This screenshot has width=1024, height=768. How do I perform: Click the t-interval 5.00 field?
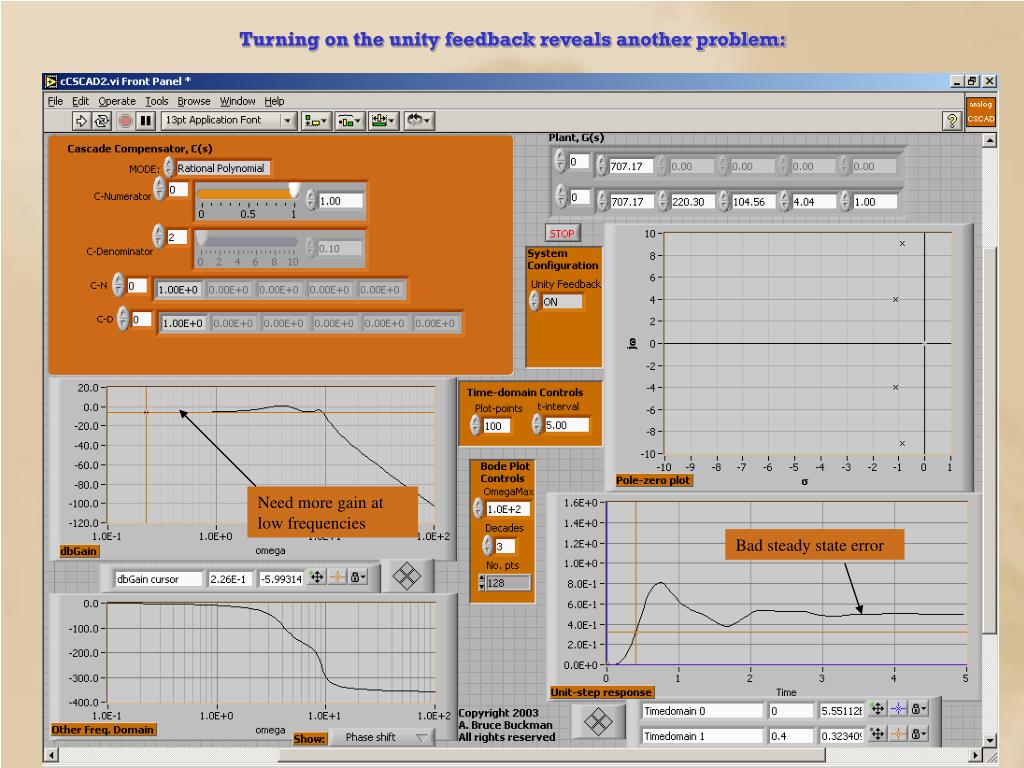click(x=567, y=425)
